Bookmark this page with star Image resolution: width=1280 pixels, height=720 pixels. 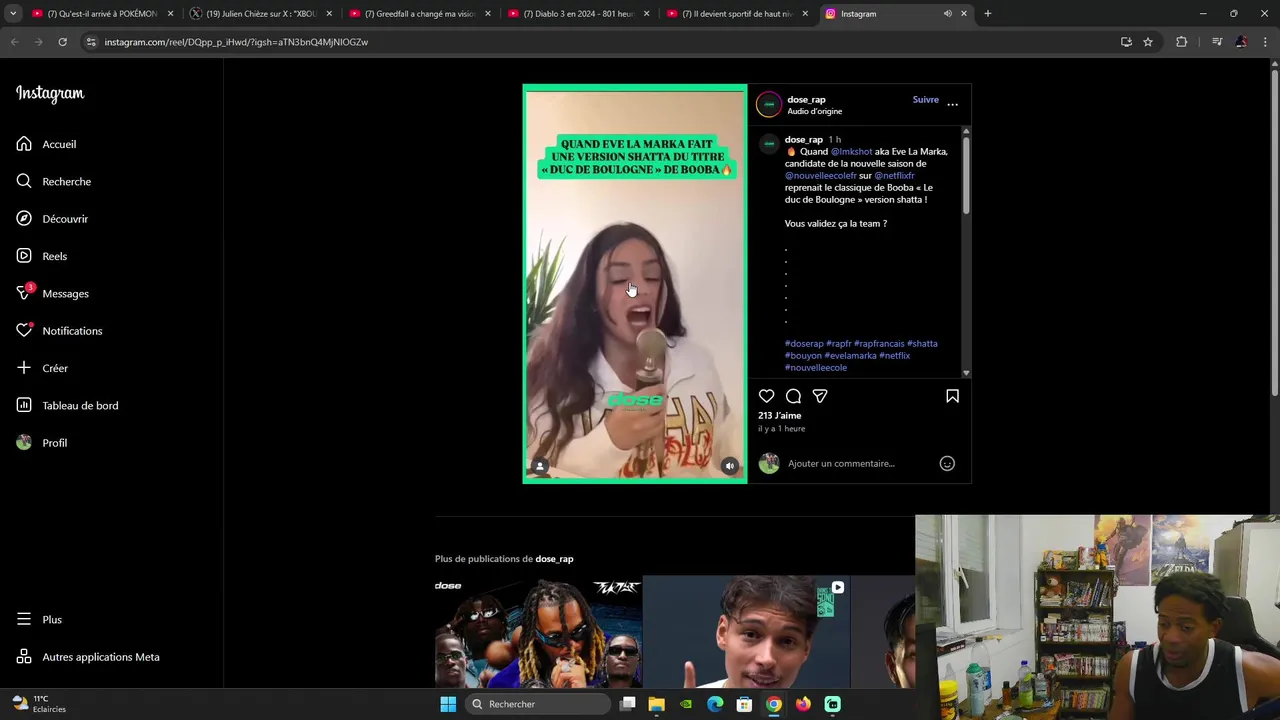[x=1148, y=42]
